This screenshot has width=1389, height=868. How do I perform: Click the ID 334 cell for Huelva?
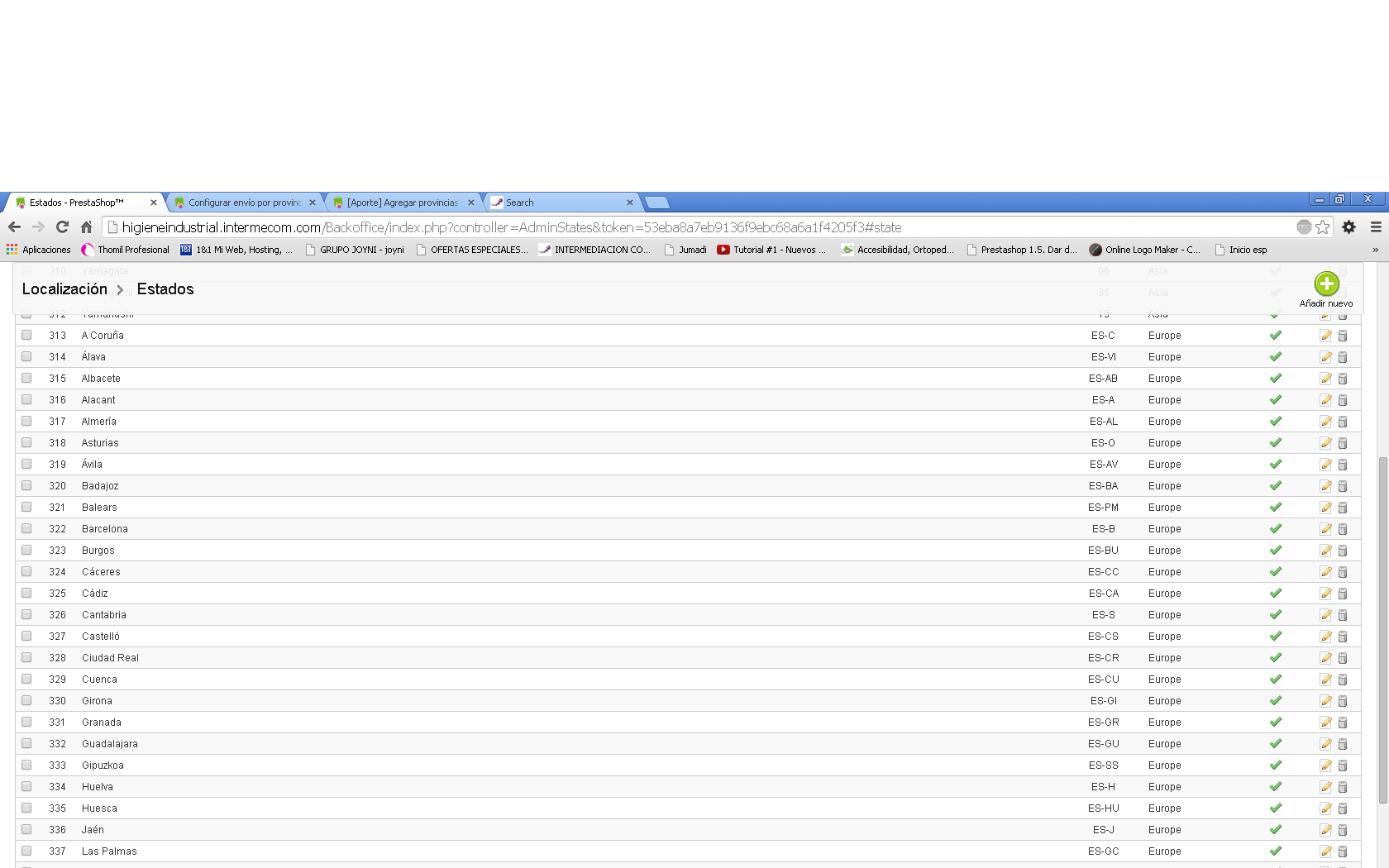[x=57, y=787]
